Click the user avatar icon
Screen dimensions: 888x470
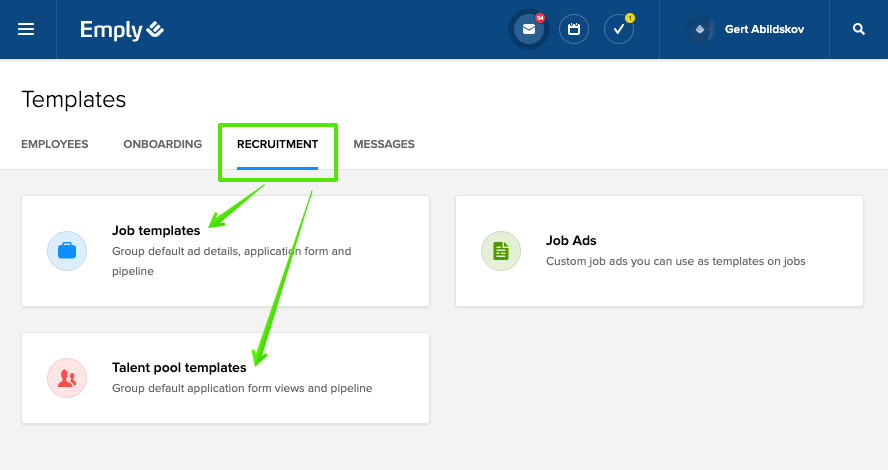pos(700,29)
